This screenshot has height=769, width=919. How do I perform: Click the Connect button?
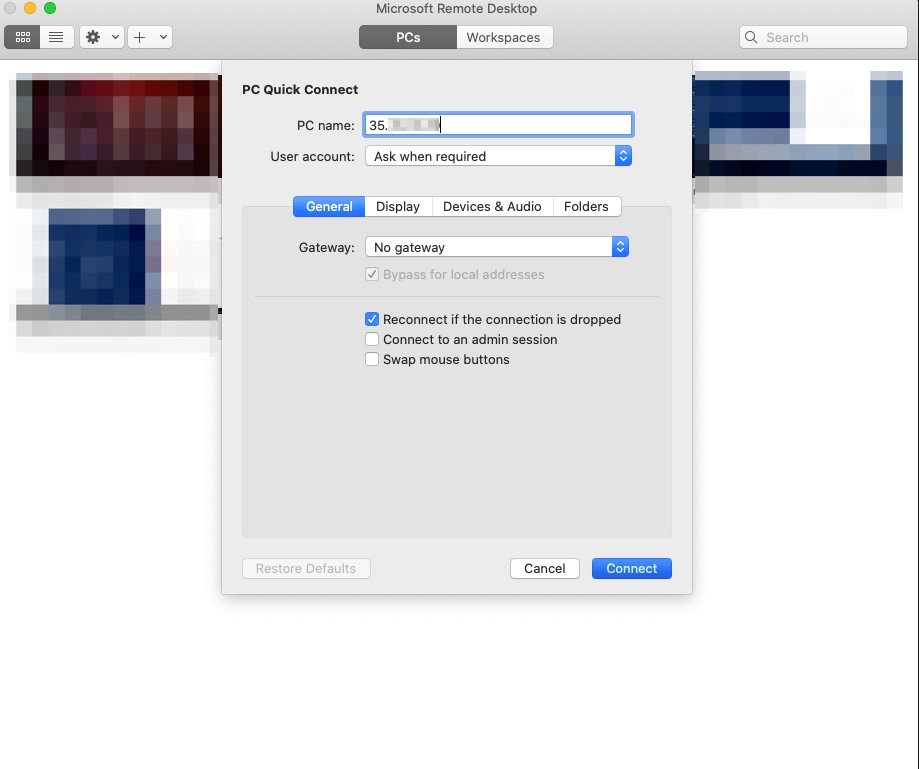click(x=631, y=569)
